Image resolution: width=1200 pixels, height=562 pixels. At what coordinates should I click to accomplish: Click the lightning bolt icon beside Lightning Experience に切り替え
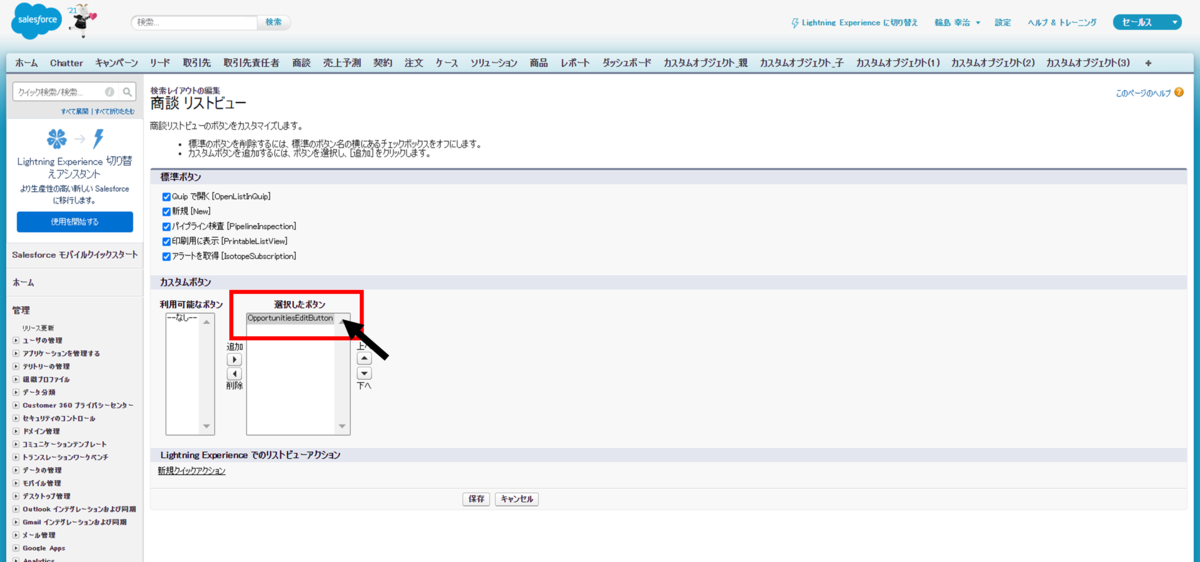[x=795, y=22]
